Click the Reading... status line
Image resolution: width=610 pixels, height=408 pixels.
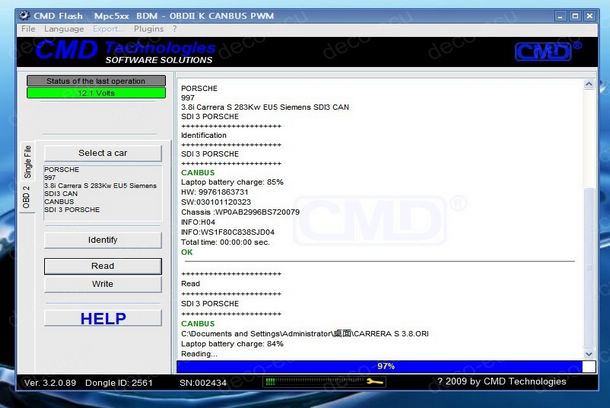tap(199, 354)
